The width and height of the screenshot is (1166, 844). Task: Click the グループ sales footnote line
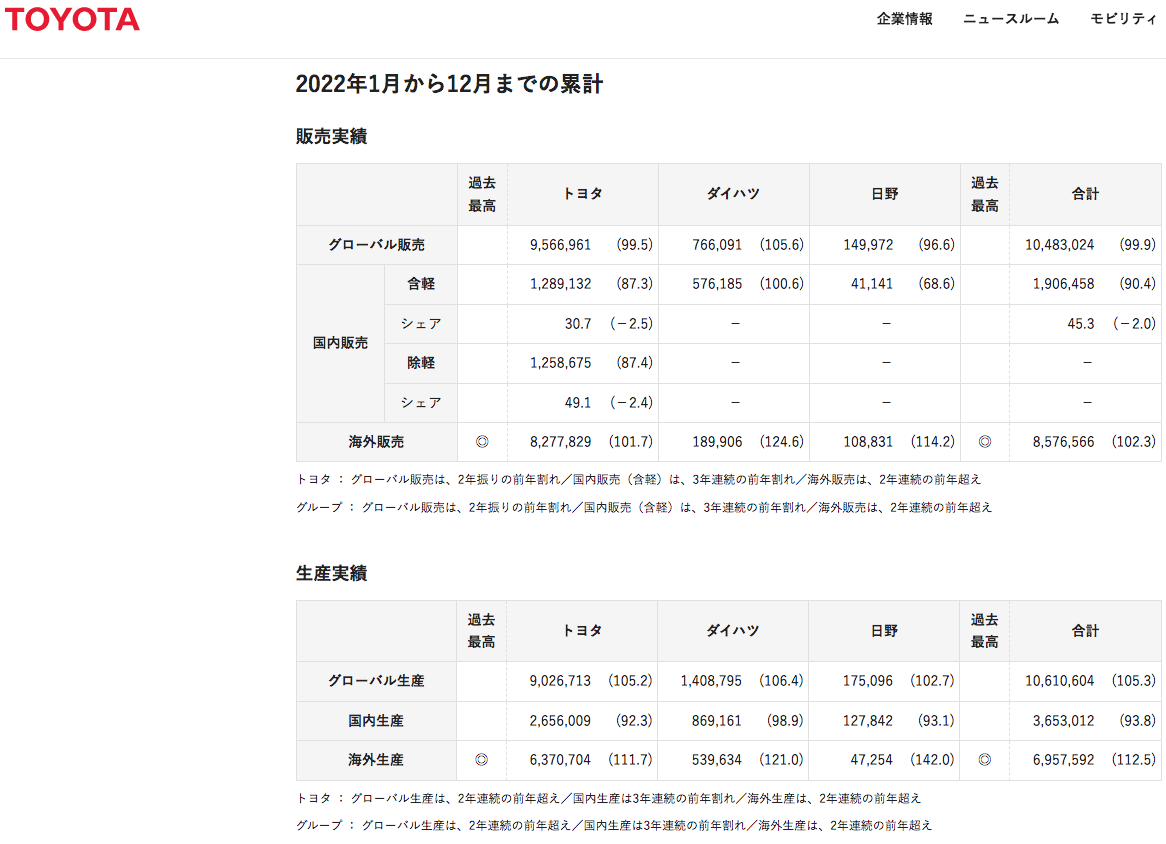coord(644,507)
